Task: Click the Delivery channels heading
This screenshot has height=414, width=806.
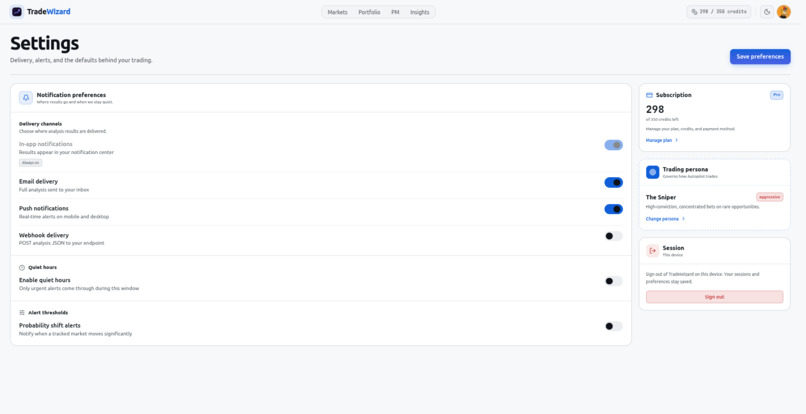Action: tap(40, 124)
